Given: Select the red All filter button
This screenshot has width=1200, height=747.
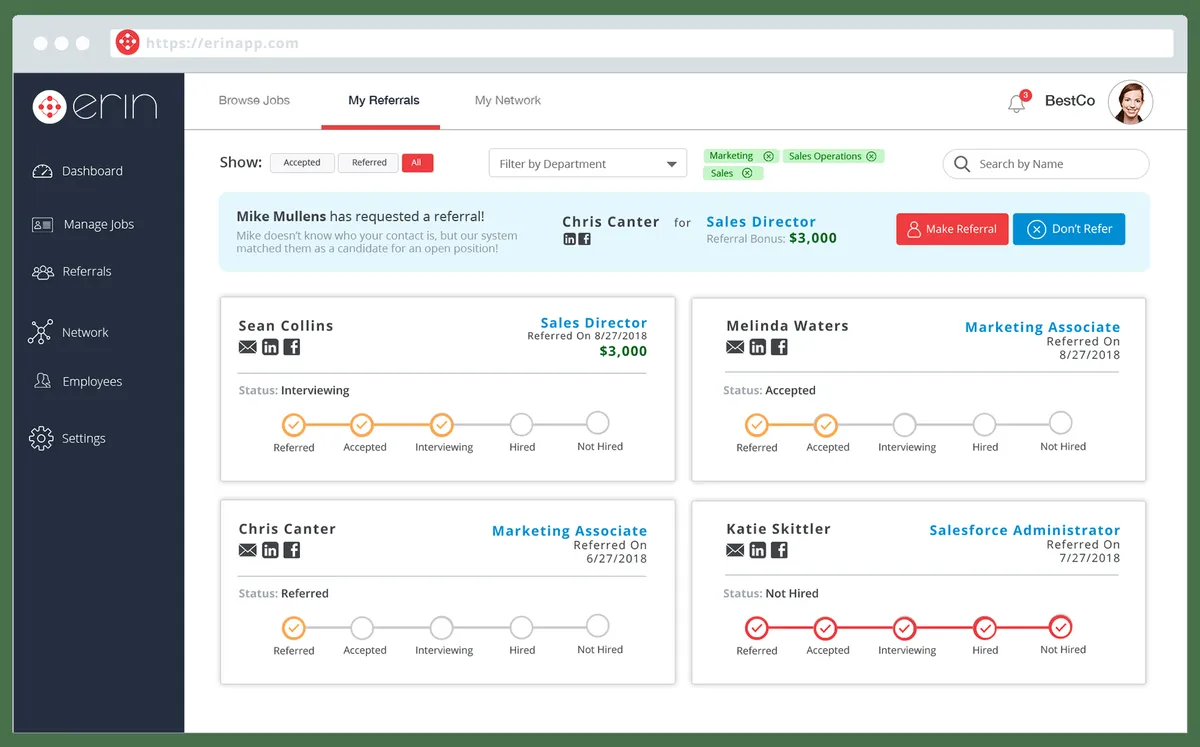Looking at the screenshot, I should [x=417, y=162].
